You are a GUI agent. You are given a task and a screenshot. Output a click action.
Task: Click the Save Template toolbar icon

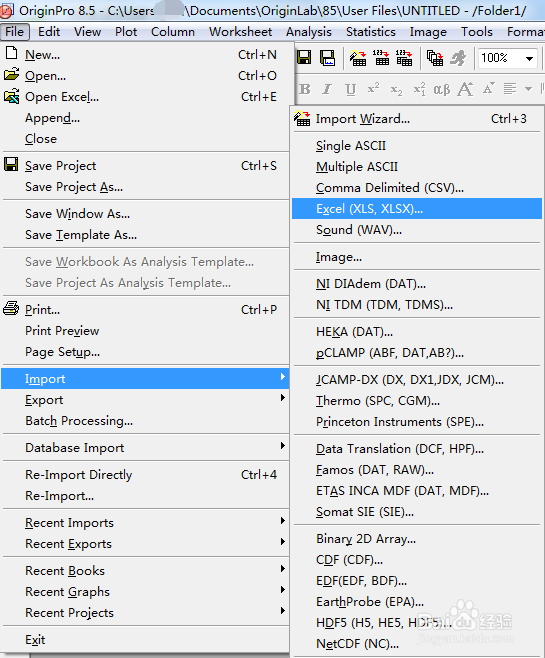pos(327,57)
